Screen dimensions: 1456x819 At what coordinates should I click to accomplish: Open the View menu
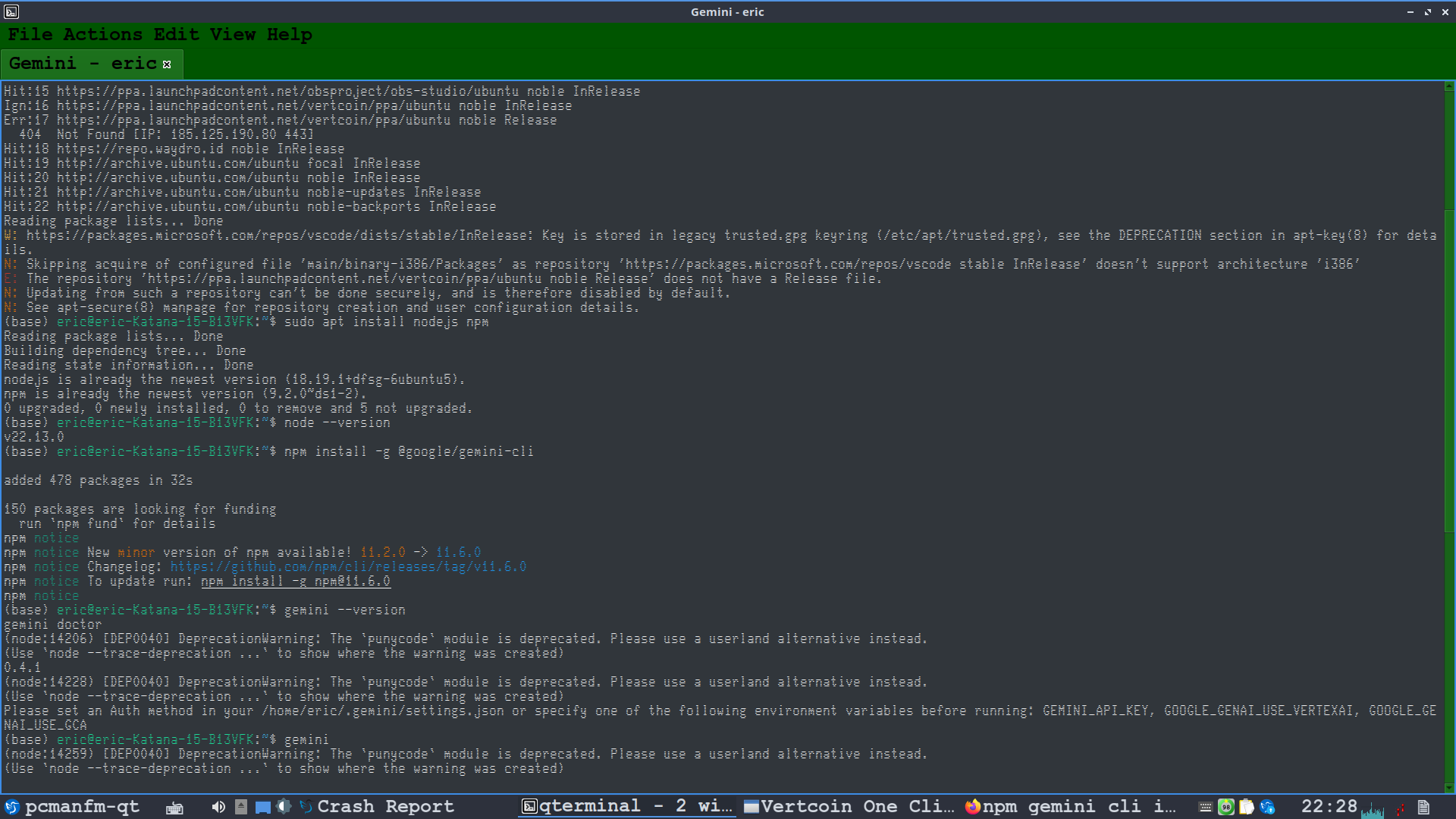tap(232, 35)
